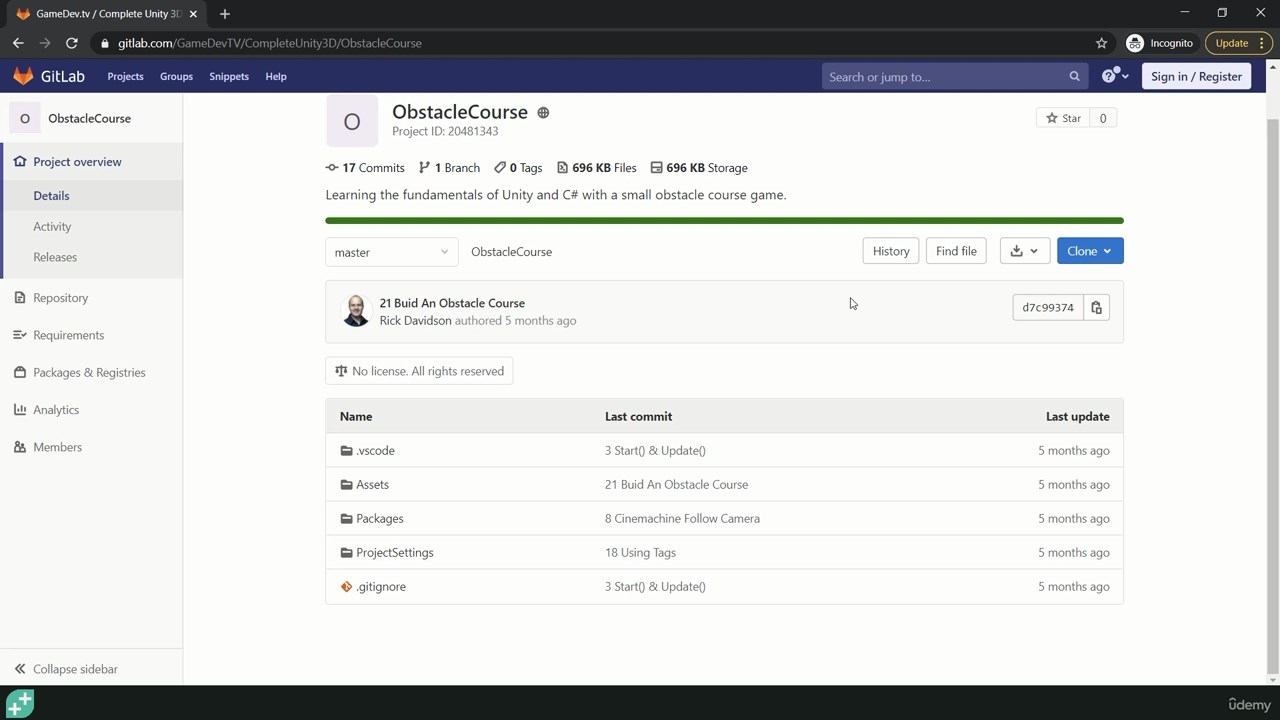1280x720 pixels.
Task: Click No license. All rights reserved
Action: coord(419,371)
